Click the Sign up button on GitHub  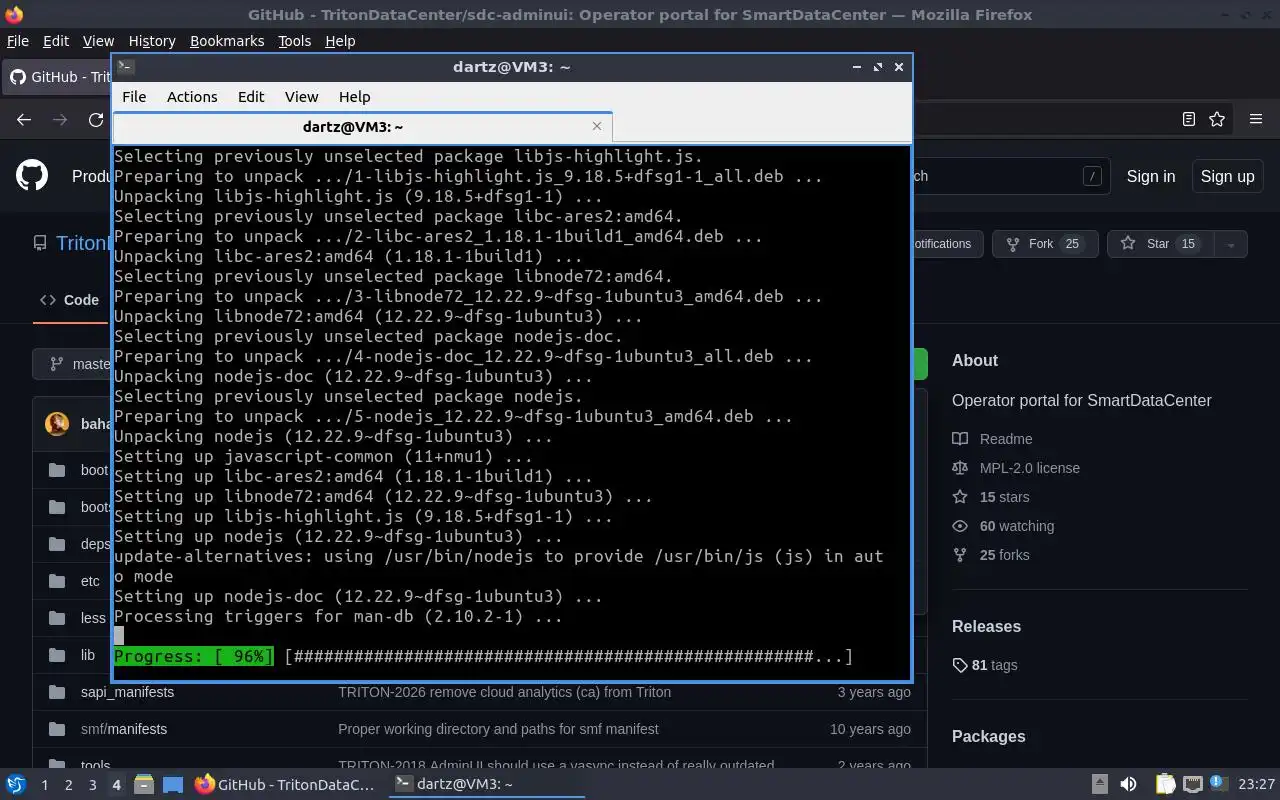click(x=1227, y=176)
